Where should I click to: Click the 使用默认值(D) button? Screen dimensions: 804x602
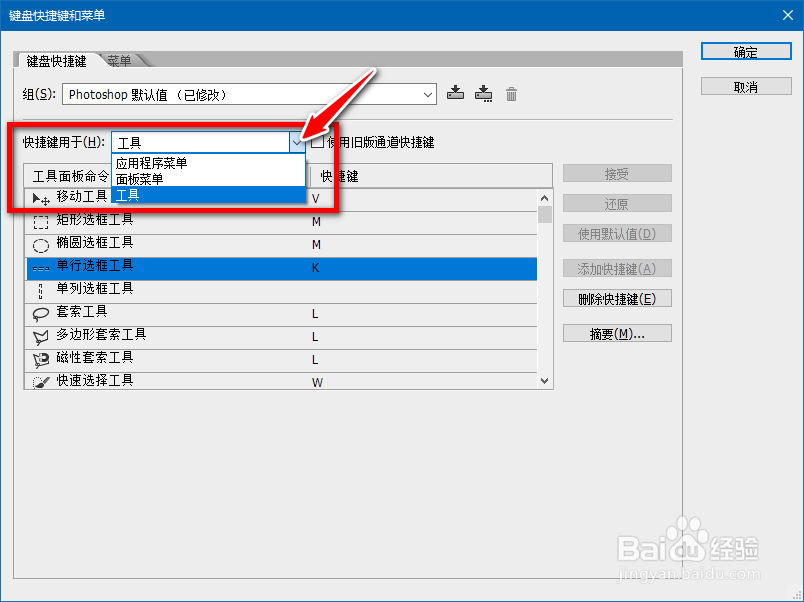[617, 234]
